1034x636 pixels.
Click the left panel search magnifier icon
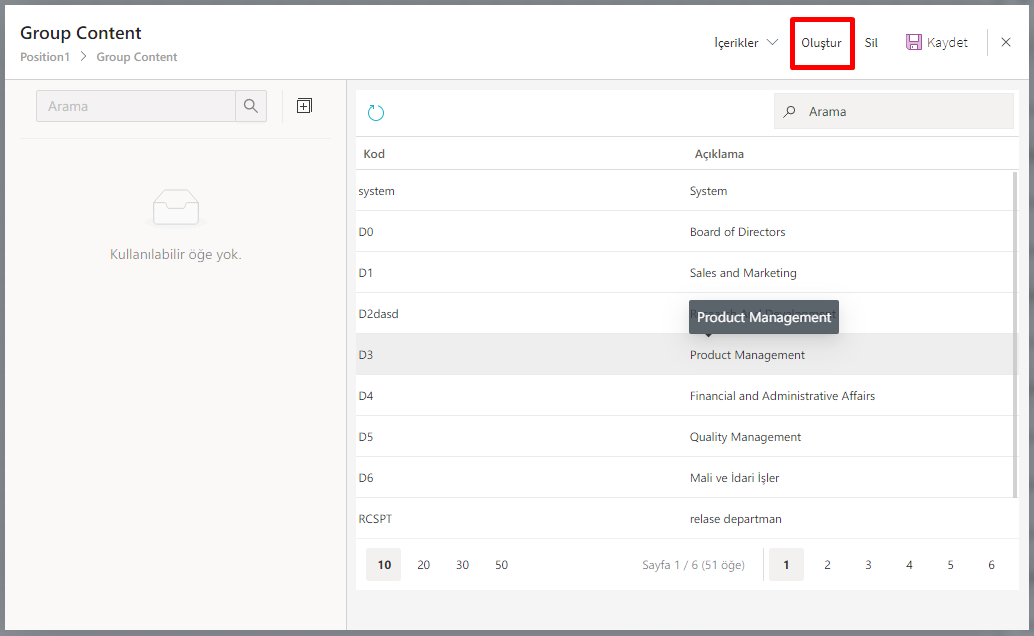(x=251, y=106)
